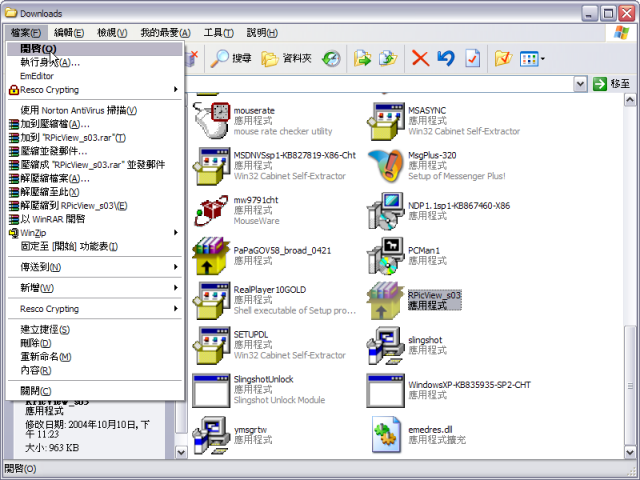Viewport: 640px width, 480px height.
Task: Click the Folder Options checkmark folder icon
Action: 503,59
